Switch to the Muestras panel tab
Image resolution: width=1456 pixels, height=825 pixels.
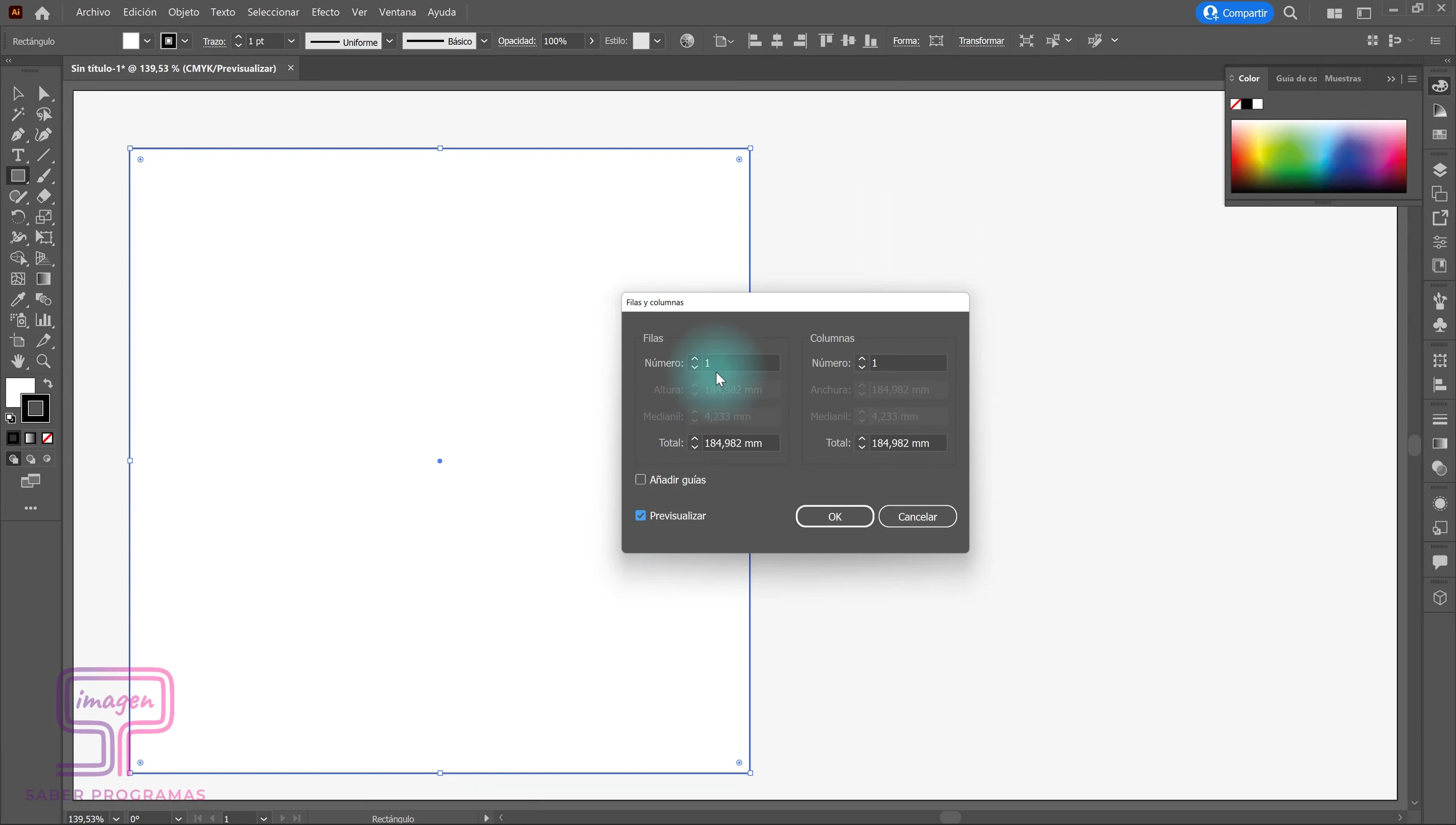(1342, 78)
